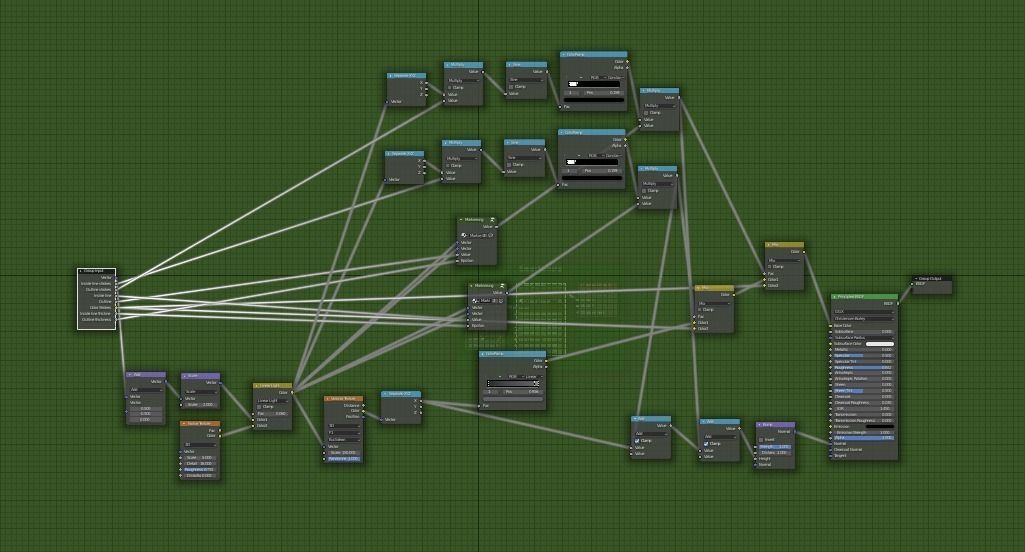Click the Randomness slider in Voronoi Texture
This screenshot has height=552, width=1025.
point(344,459)
